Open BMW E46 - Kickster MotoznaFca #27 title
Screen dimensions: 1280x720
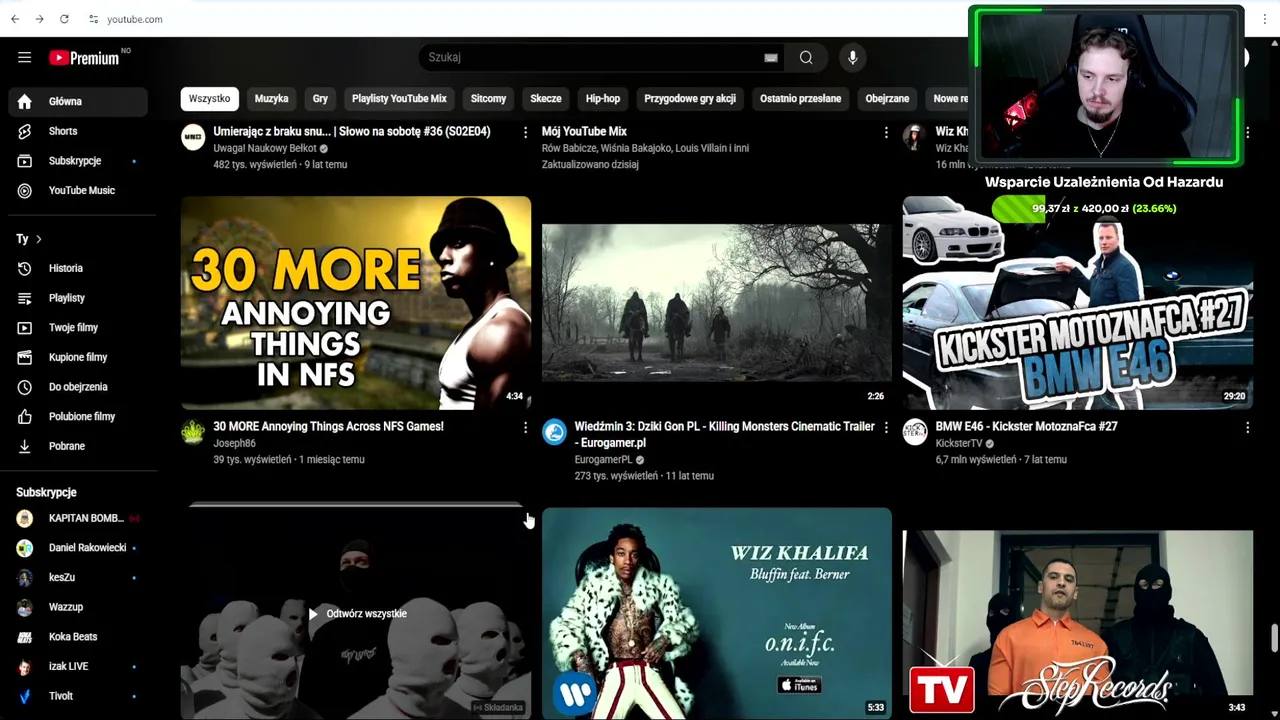tap(1026, 427)
